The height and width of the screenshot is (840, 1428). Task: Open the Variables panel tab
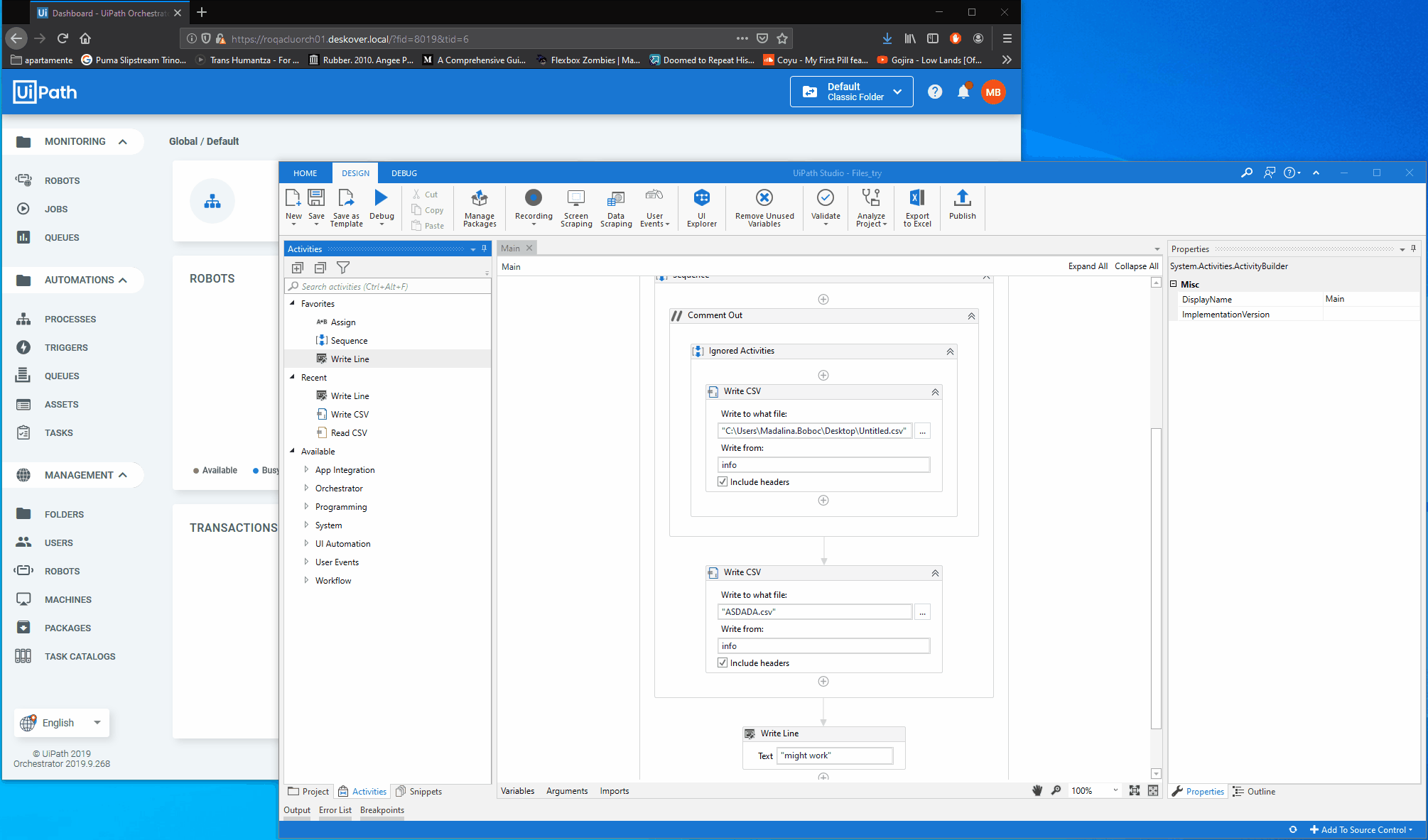pos(517,791)
